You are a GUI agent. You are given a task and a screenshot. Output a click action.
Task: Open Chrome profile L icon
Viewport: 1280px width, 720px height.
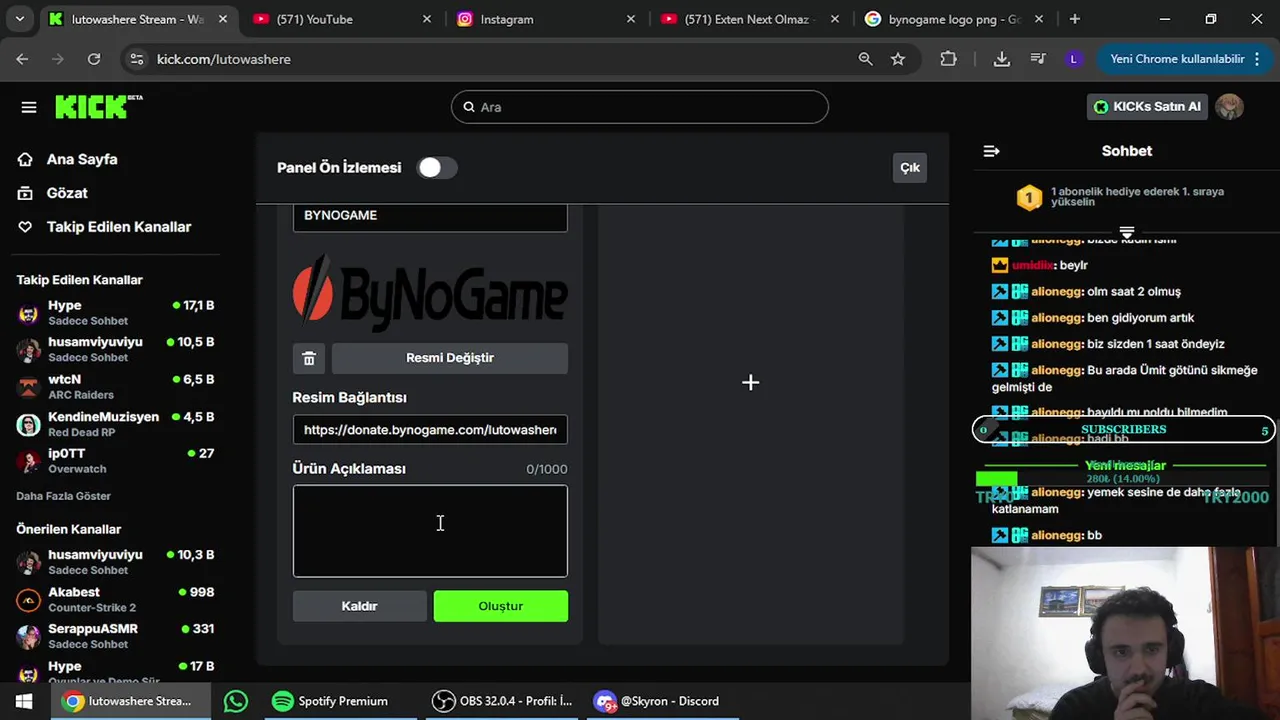click(x=1074, y=59)
